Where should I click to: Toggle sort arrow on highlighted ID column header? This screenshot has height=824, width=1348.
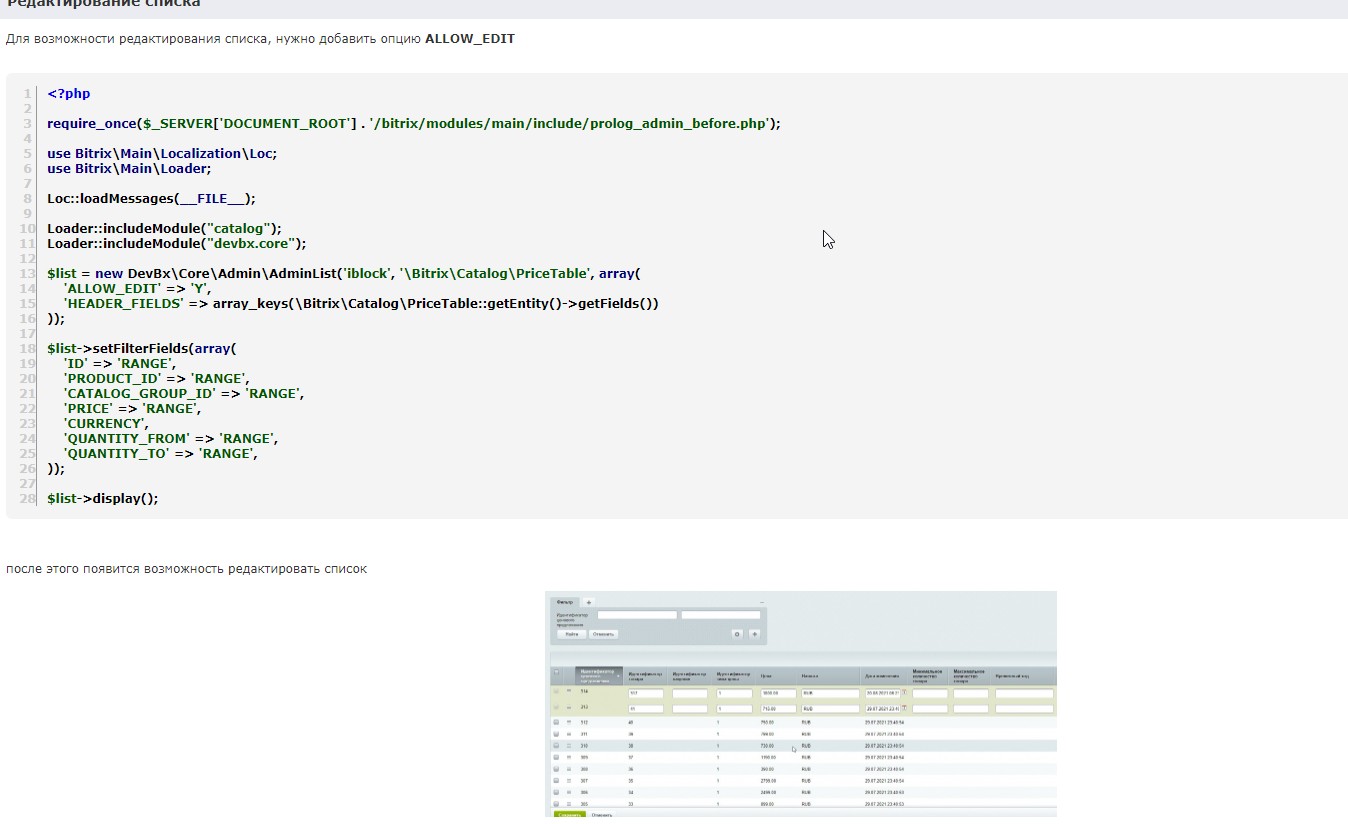click(620, 676)
